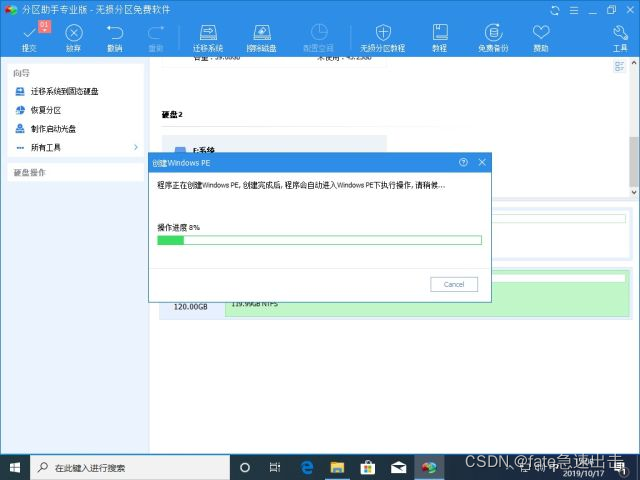
Task: Click the taskbar date 2019/10/17
Action: click(x=584, y=473)
